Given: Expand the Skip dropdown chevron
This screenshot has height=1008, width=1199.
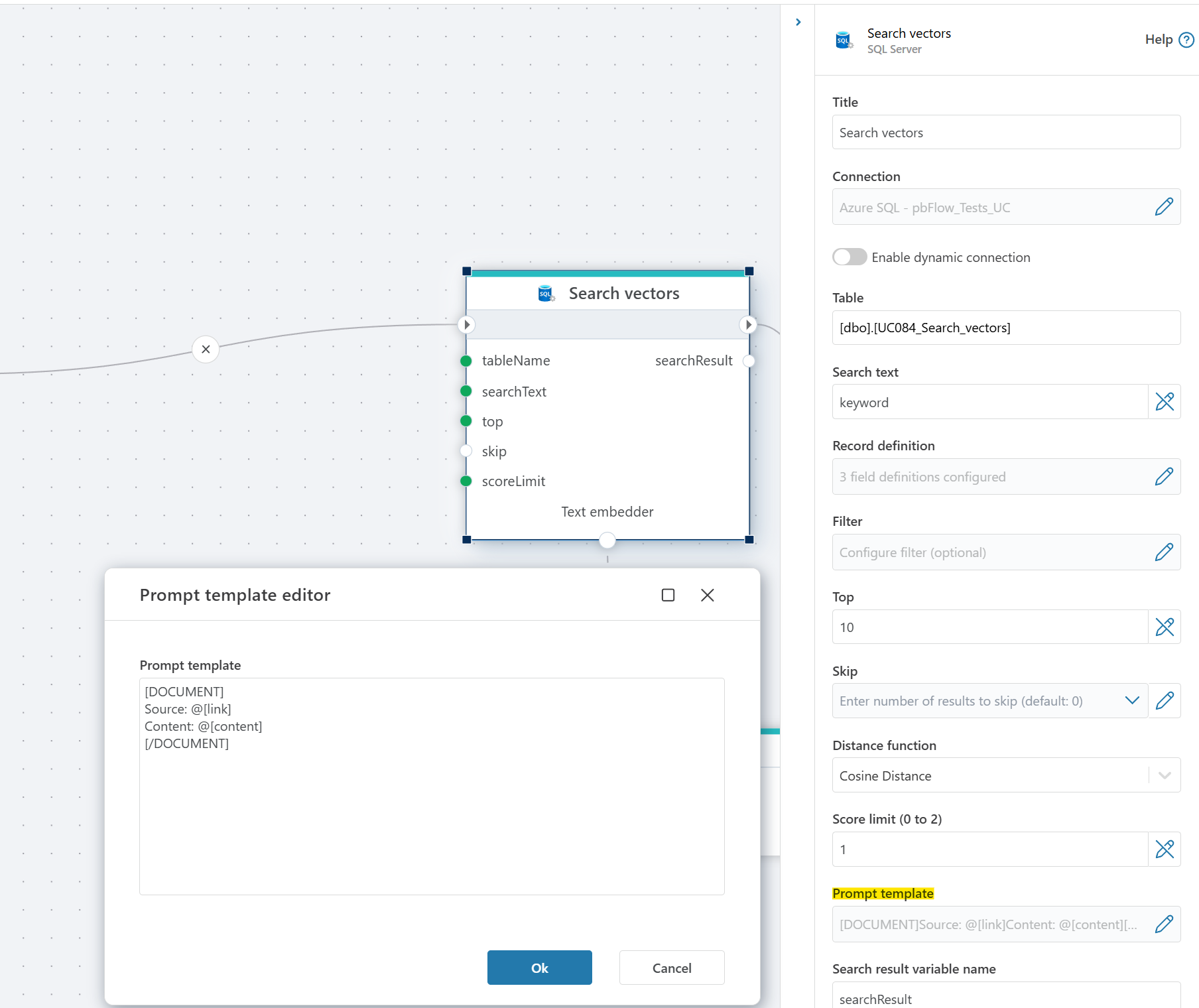Looking at the screenshot, I should 1132,701.
